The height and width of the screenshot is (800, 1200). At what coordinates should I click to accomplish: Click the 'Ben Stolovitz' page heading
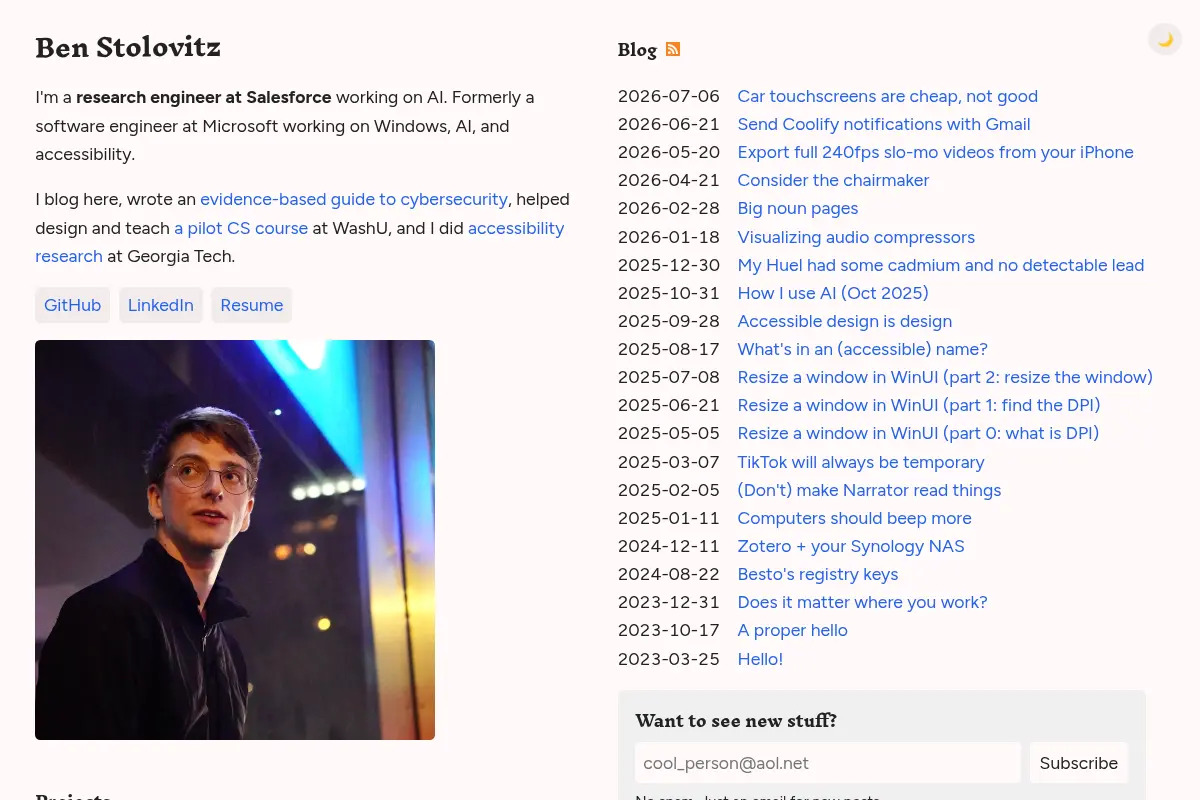128,47
